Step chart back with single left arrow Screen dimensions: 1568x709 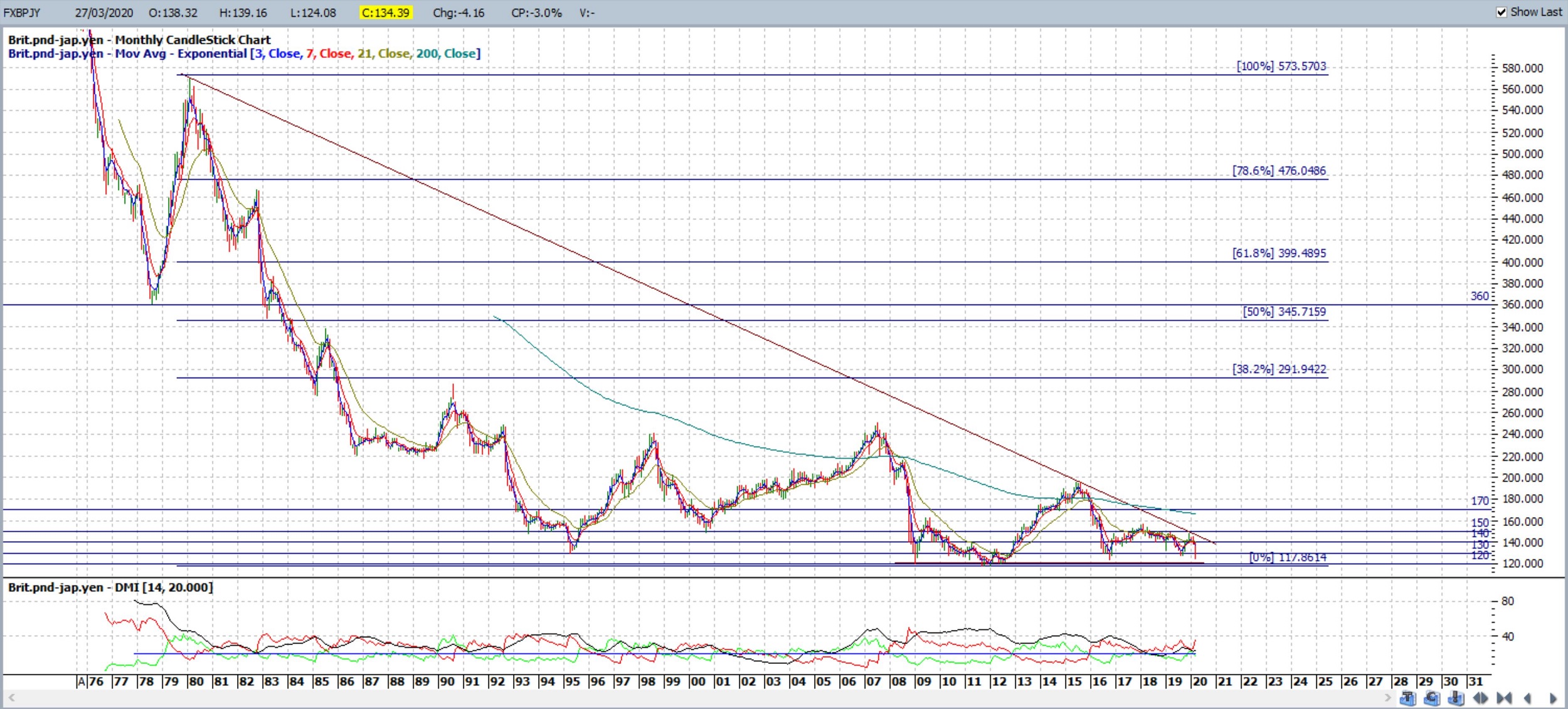click(x=1528, y=698)
